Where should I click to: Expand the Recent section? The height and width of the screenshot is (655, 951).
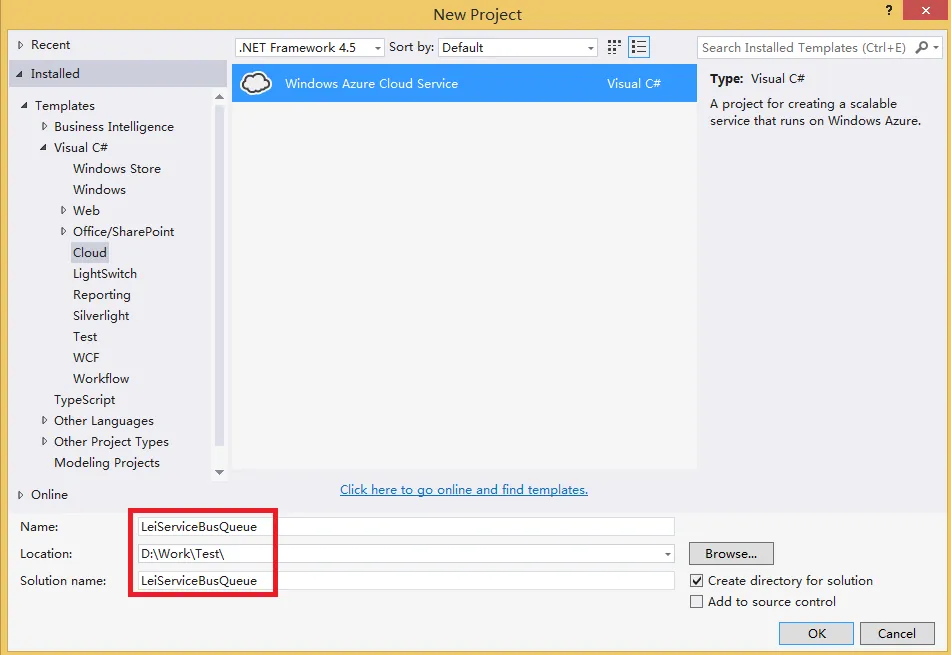[20, 45]
